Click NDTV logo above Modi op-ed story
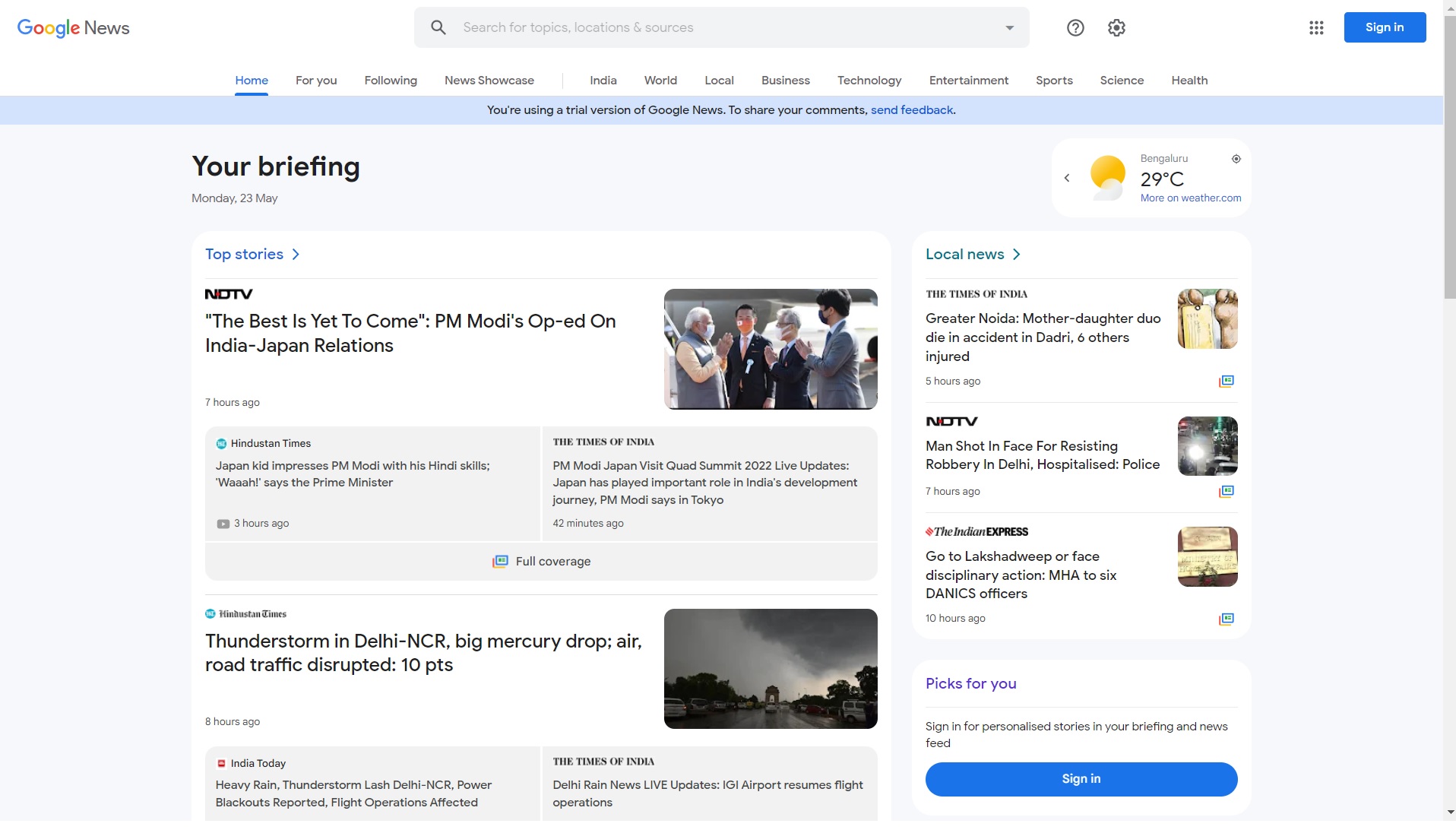 [x=229, y=294]
